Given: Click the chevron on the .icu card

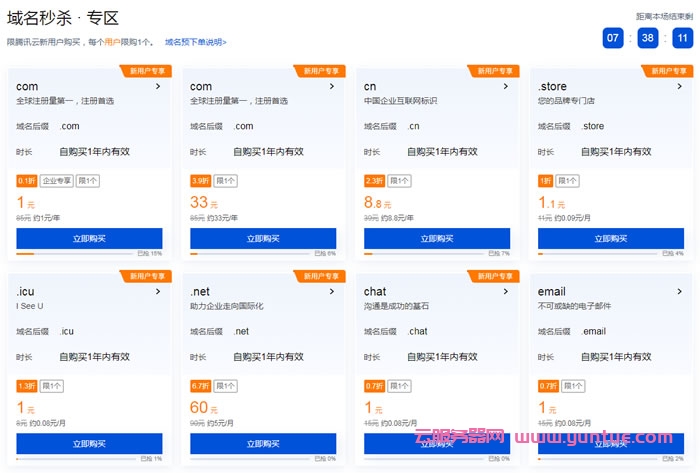Looking at the screenshot, I should coord(158,292).
